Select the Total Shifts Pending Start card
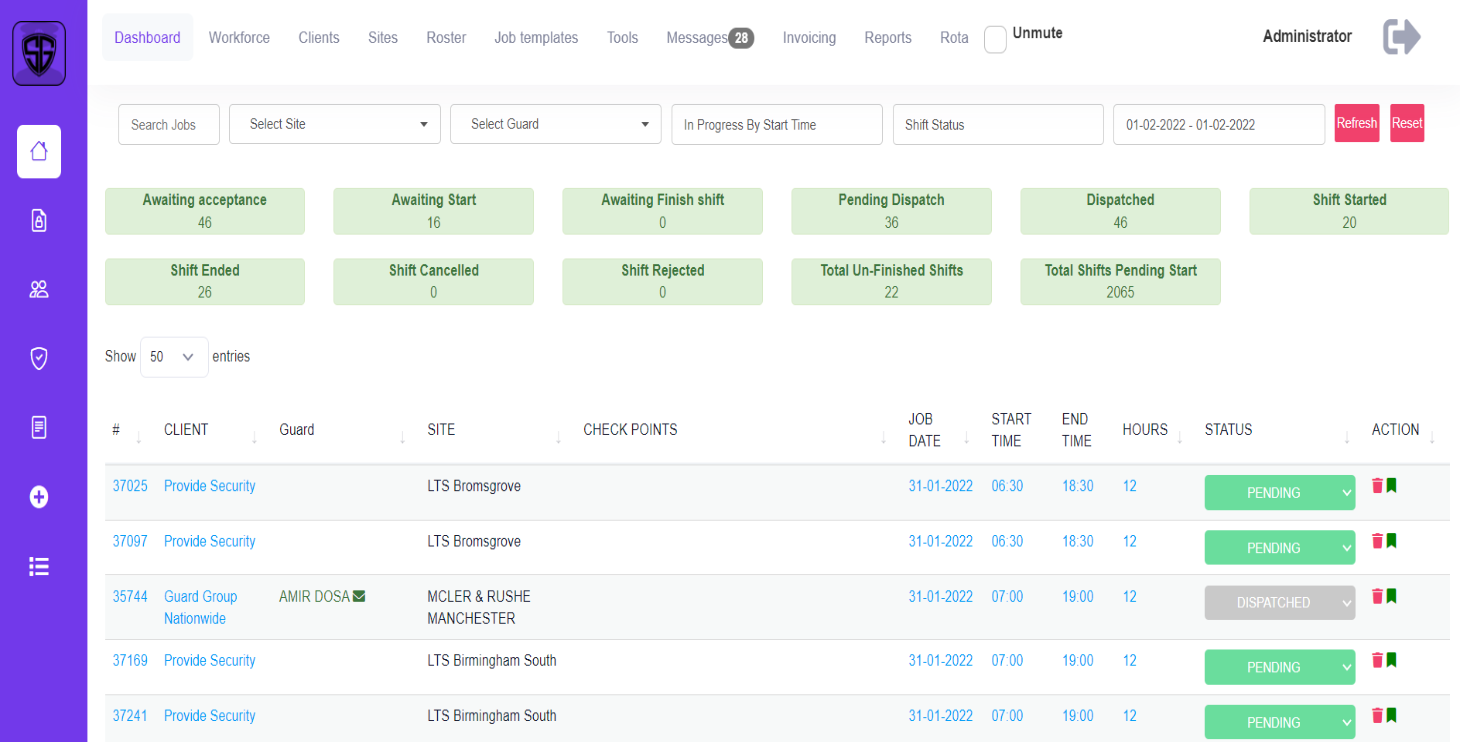This screenshot has width=1460, height=742. pos(1120,281)
